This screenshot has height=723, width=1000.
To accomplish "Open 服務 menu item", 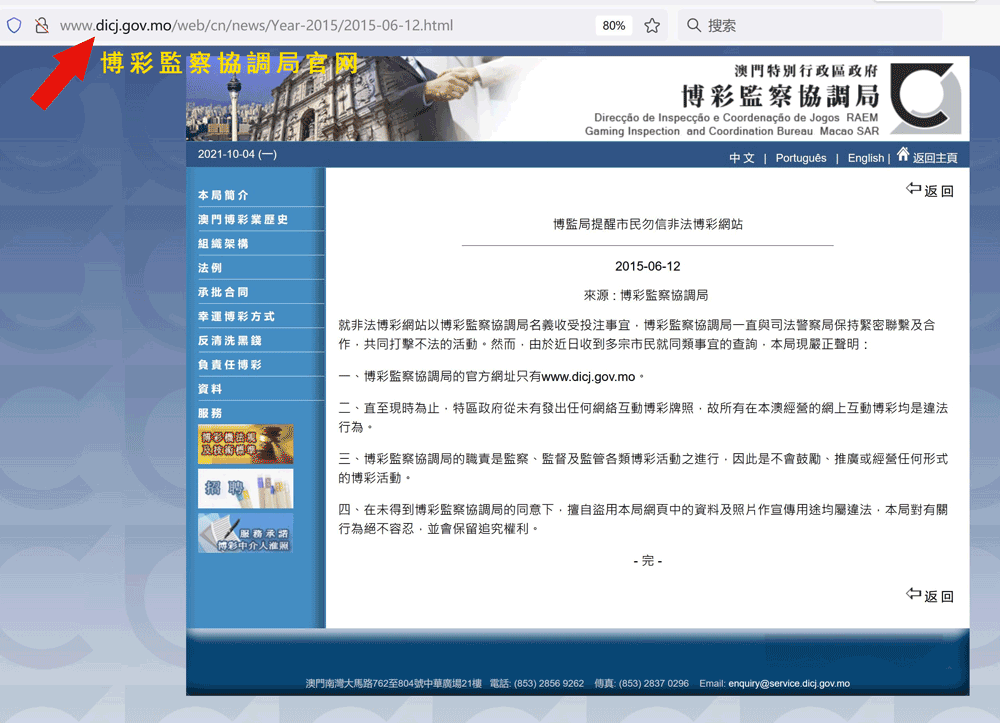I will (210, 413).
